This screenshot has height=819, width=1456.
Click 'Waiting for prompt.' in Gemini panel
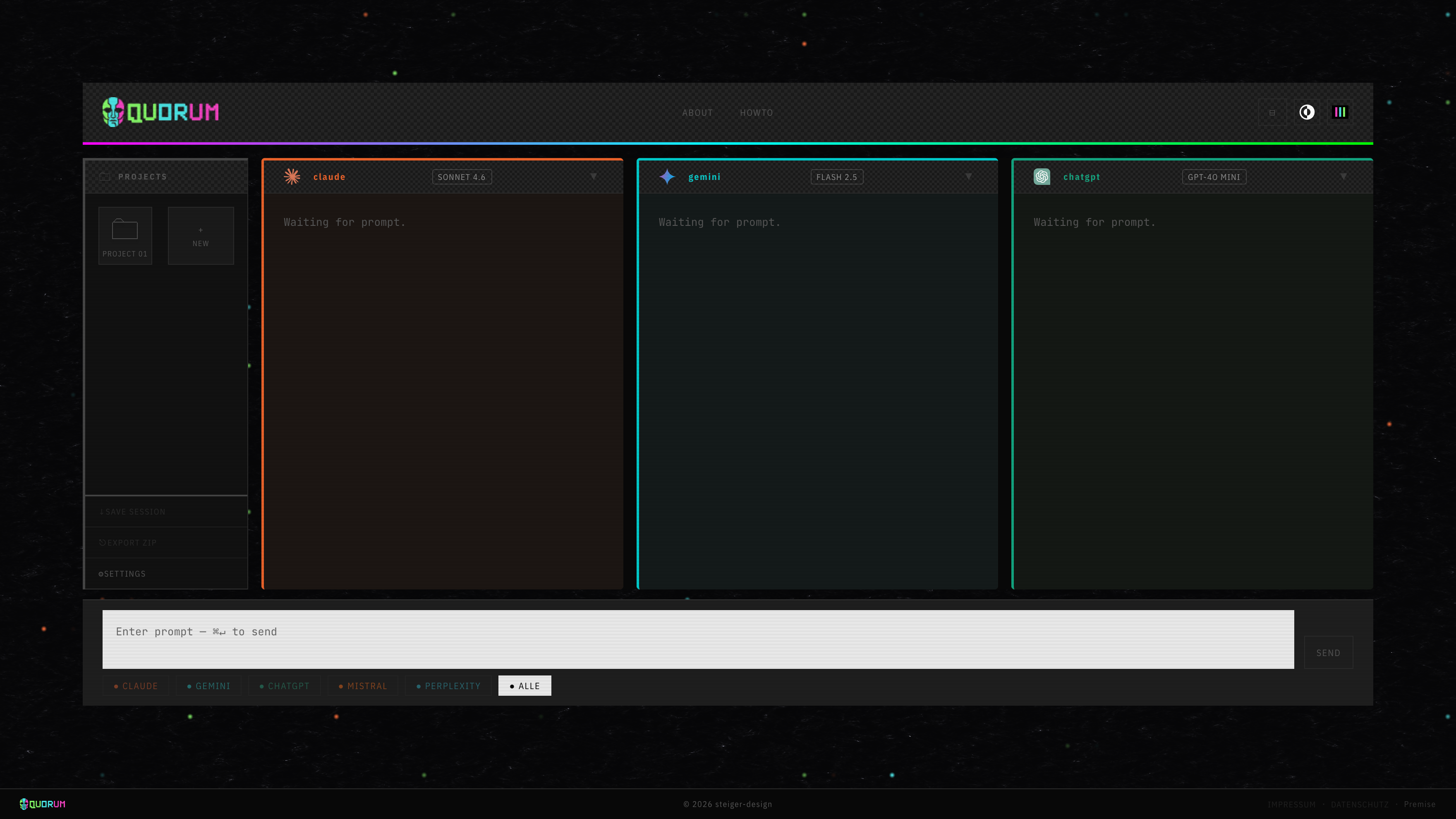pos(720,222)
